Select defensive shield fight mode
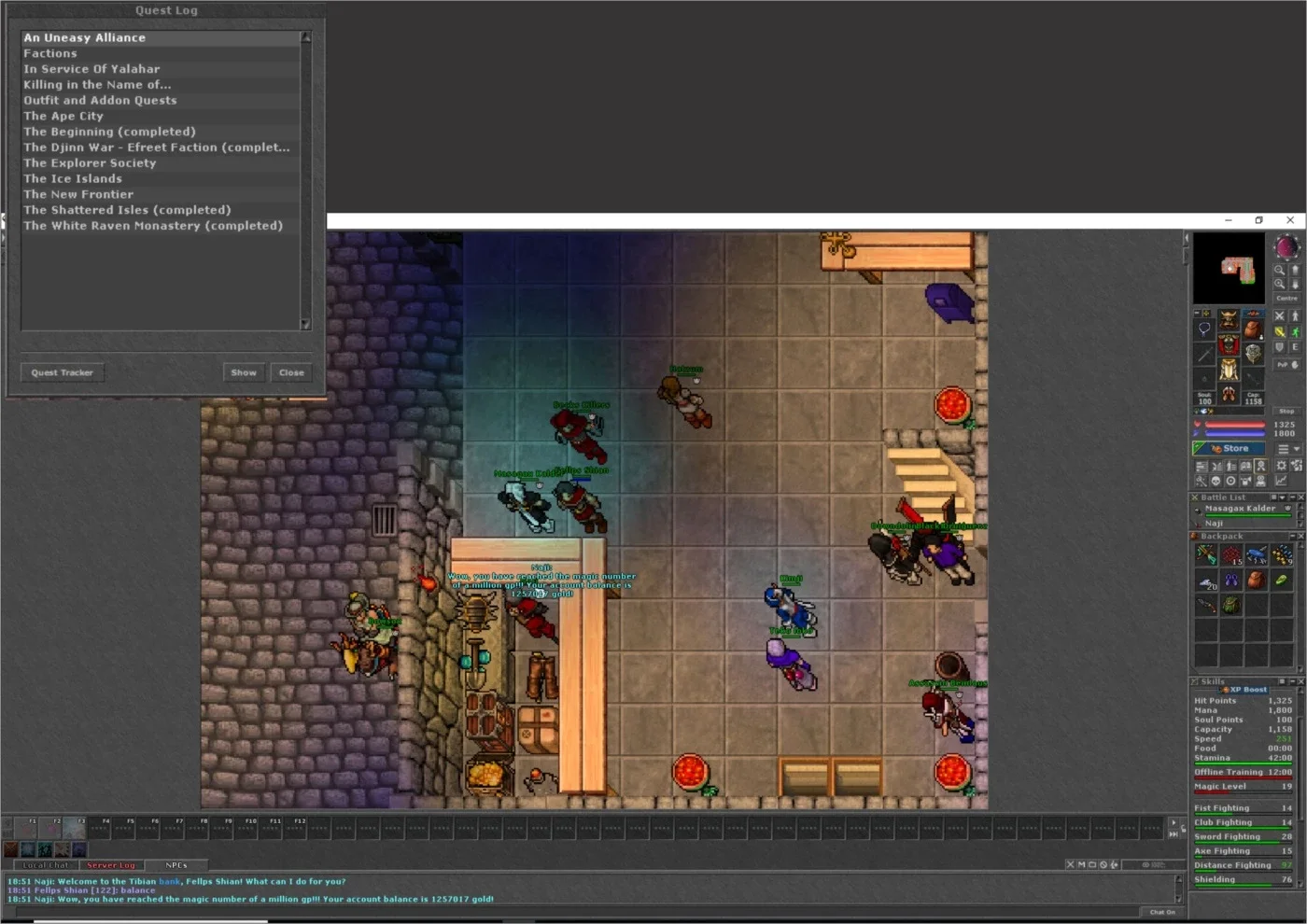This screenshot has width=1307, height=924. point(1279,347)
